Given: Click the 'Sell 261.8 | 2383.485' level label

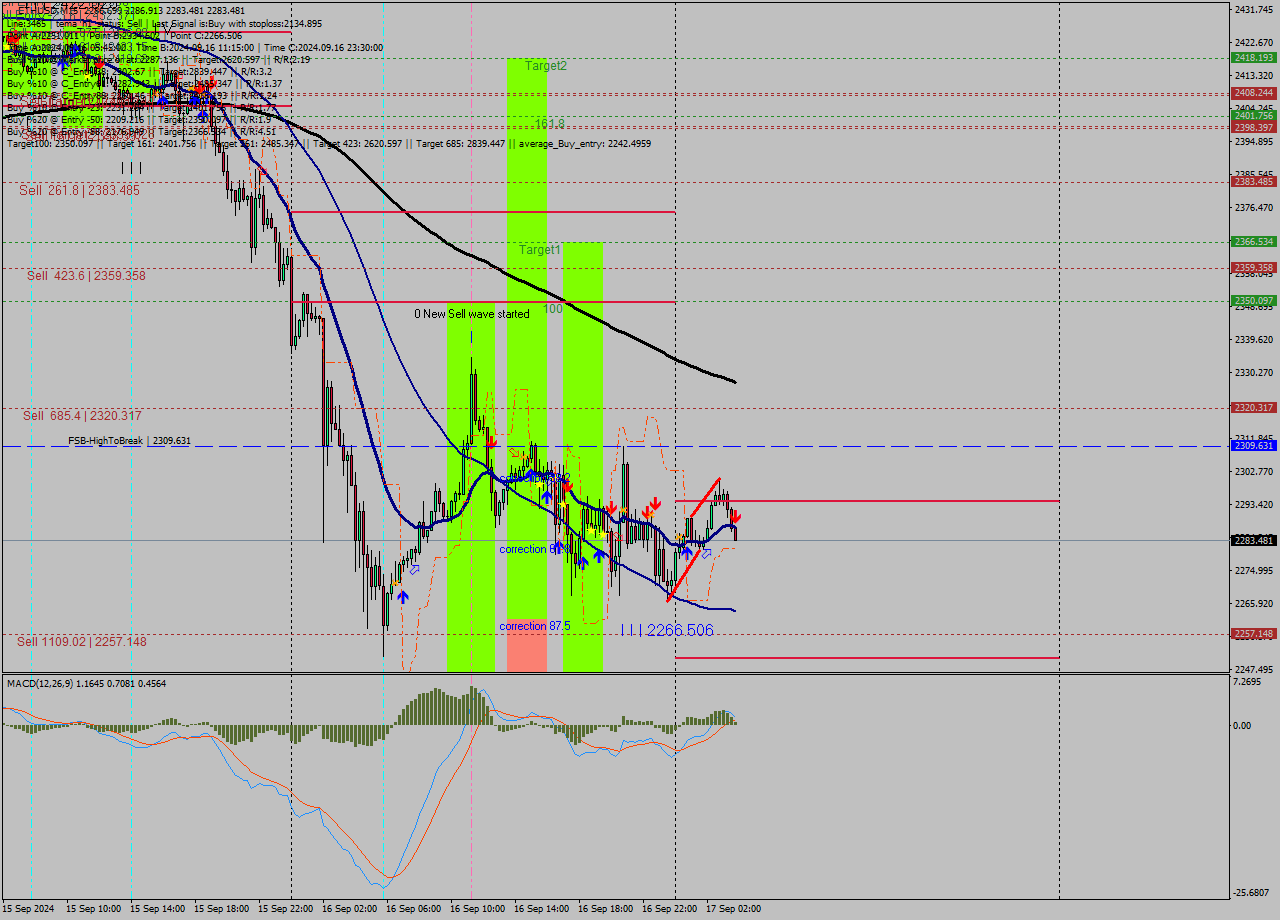Looking at the screenshot, I should click(x=80, y=190).
